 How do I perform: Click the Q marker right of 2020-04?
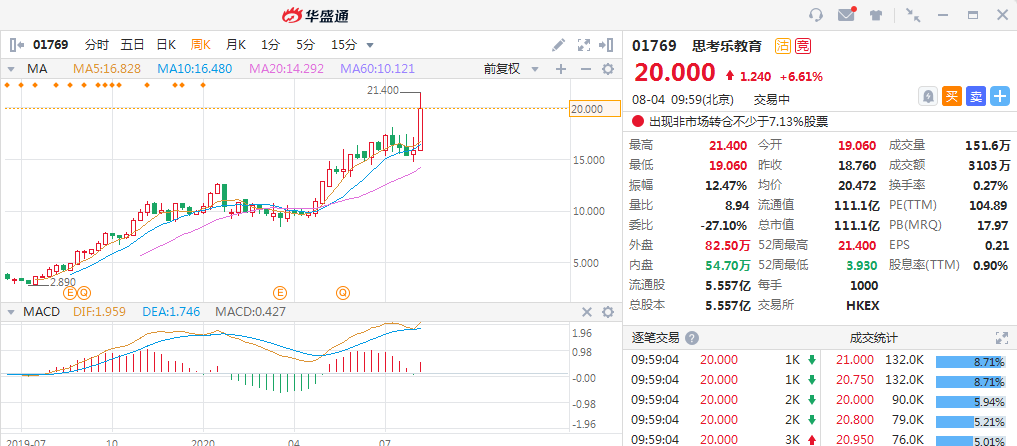tap(342, 293)
